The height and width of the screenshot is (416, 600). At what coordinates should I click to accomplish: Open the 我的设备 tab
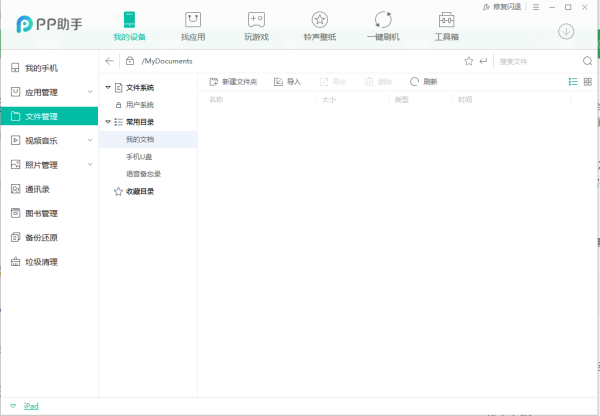click(x=129, y=26)
